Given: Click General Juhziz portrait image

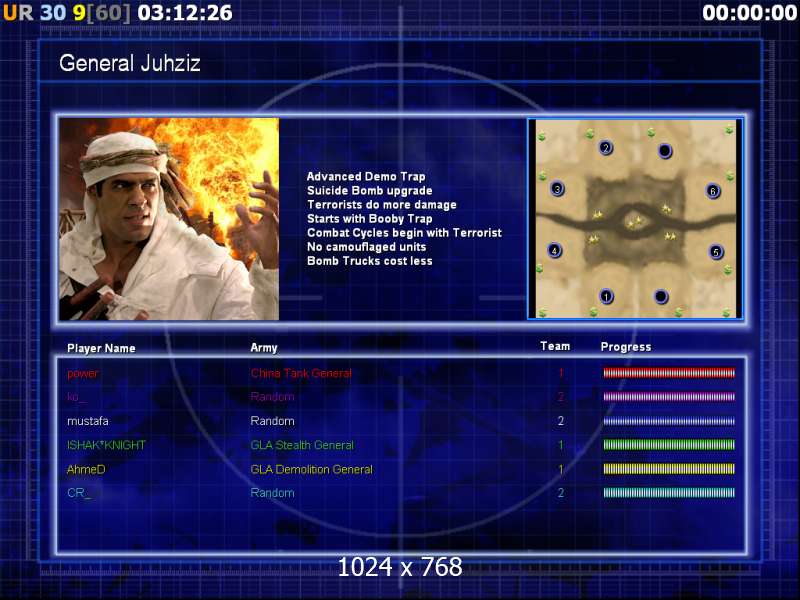Looking at the screenshot, I should click(169, 219).
